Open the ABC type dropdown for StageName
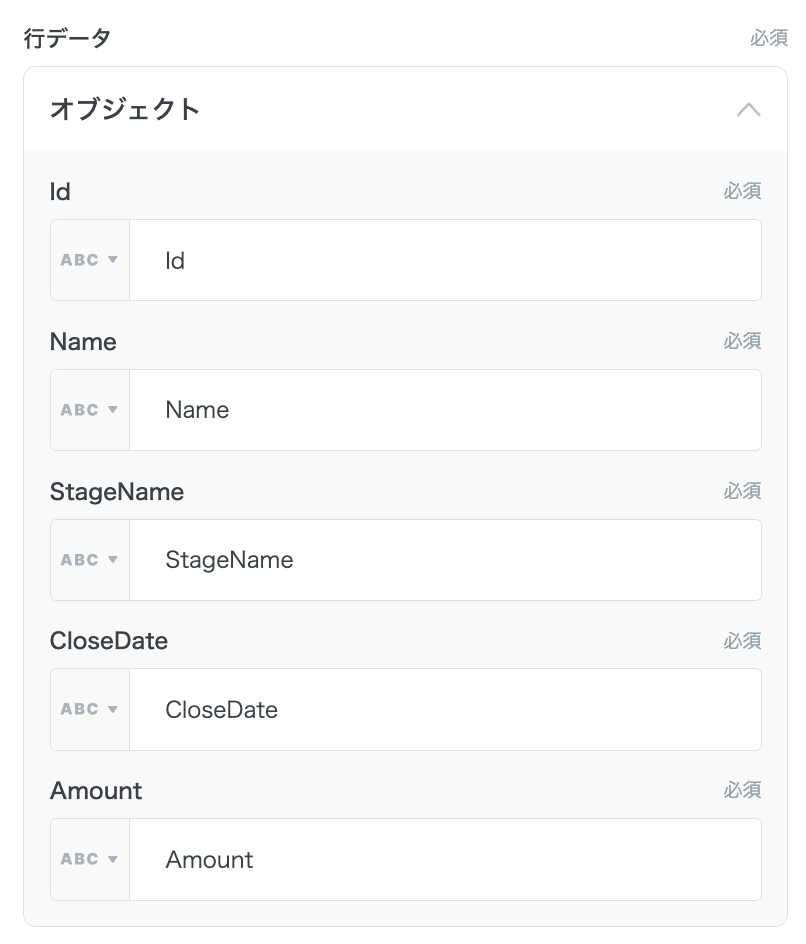Image resolution: width=806 pixels, height=944 pixels. coord(90,560)
